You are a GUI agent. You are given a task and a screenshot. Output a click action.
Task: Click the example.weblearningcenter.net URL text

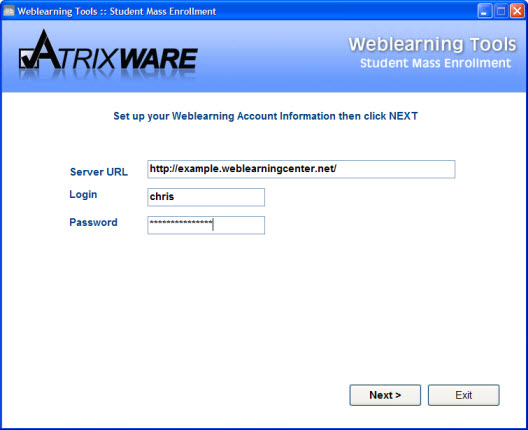pyautogui.click(x=243, y=168)
